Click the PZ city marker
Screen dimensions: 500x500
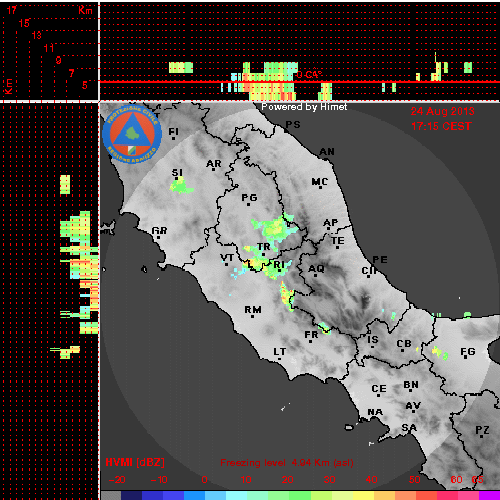coord(481,436)
